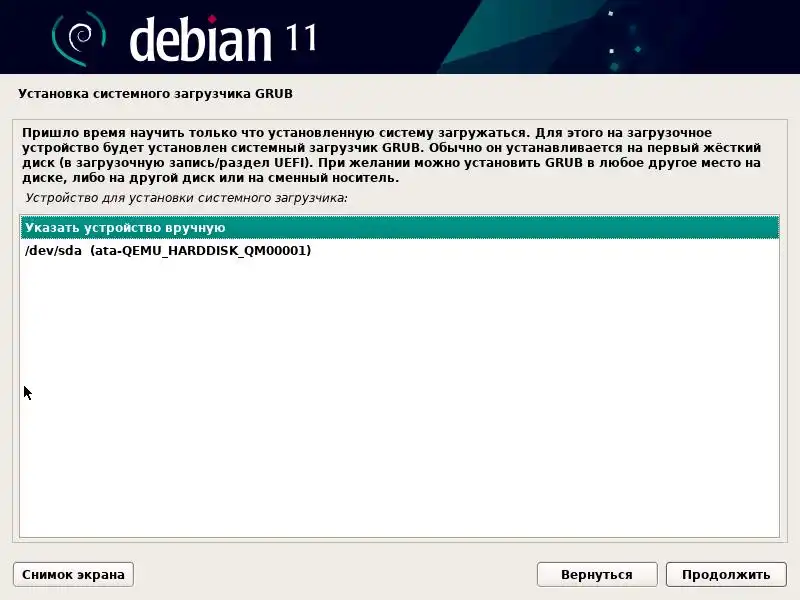
Task: Click the 'Снимок экрана' button
Action: 73,574
